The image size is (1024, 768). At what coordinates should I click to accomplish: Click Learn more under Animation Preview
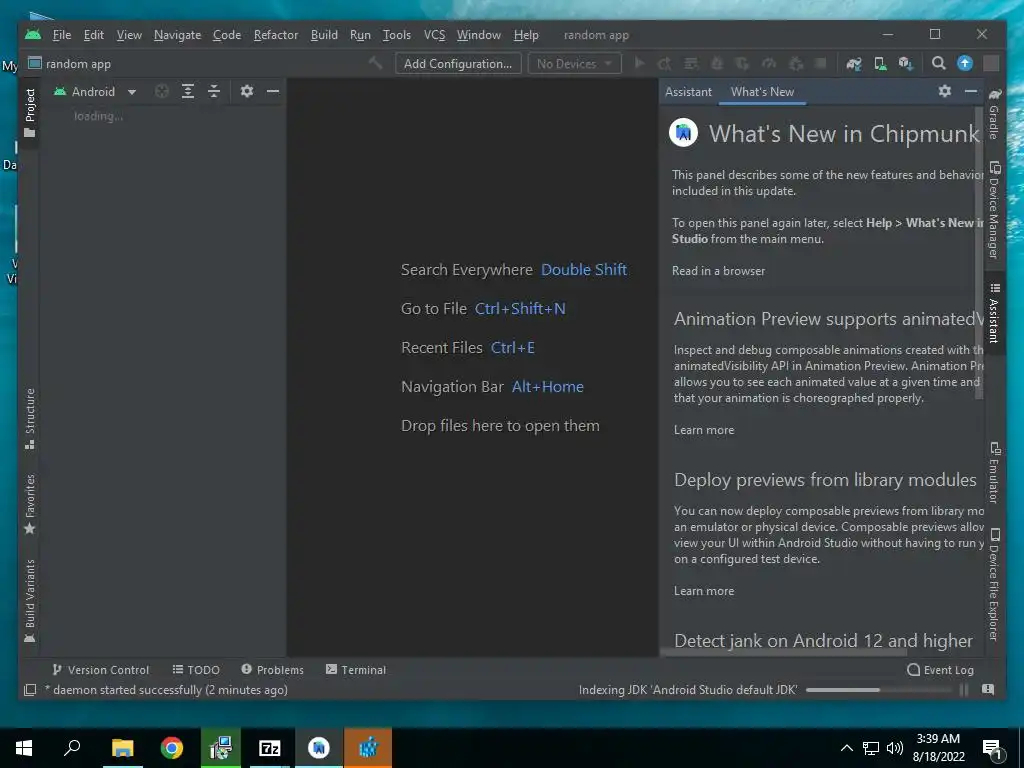click(x=704, y=430)
